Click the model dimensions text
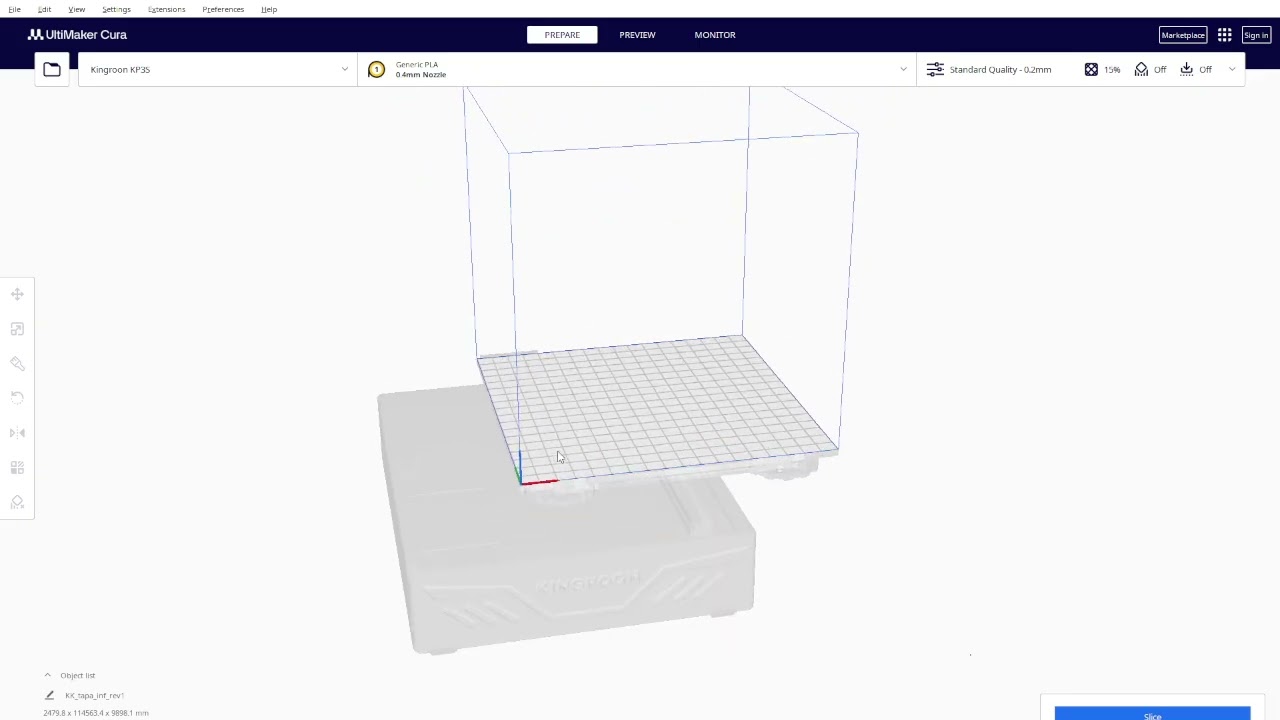Viewport: 1280px width, 720px height. [x=96, y=713]
